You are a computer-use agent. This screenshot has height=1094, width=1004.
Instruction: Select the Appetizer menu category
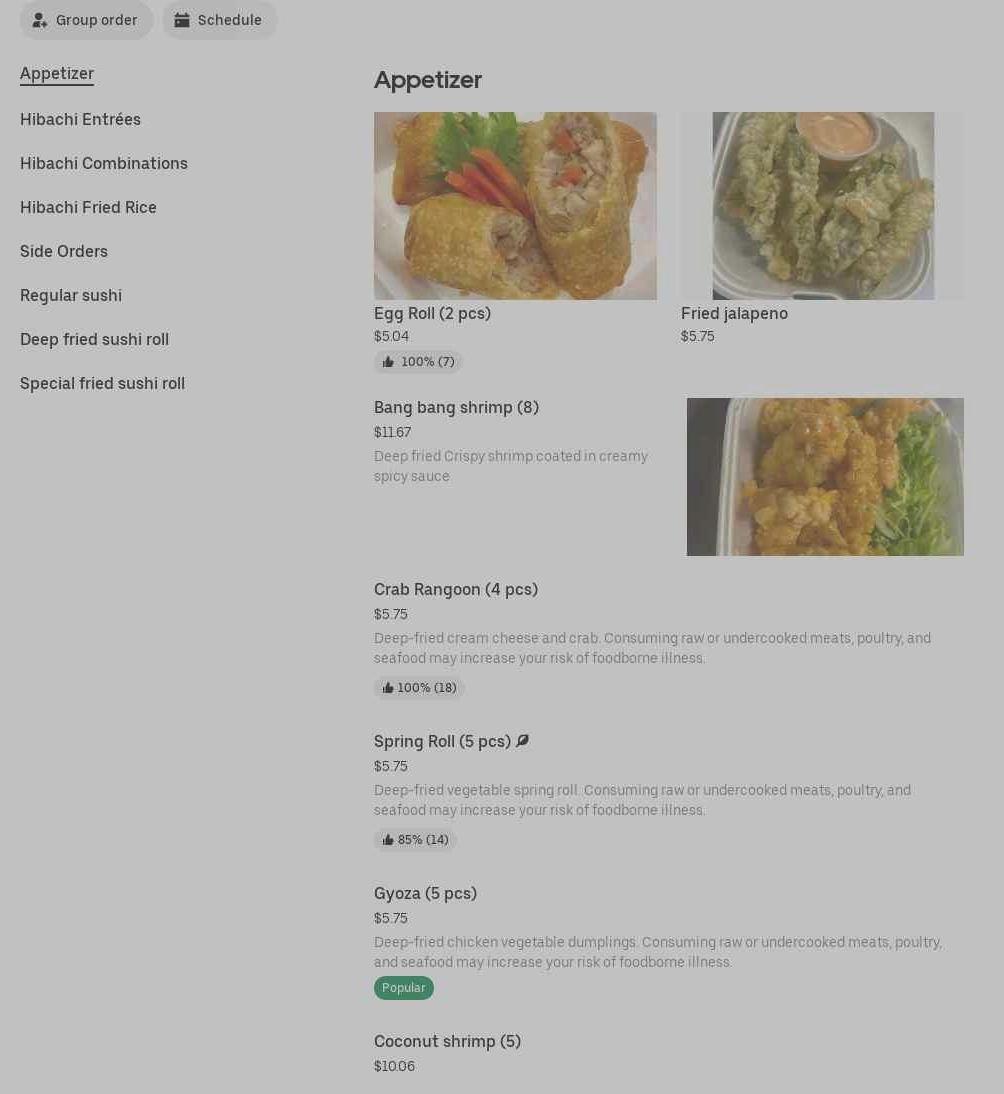(57, 73)
